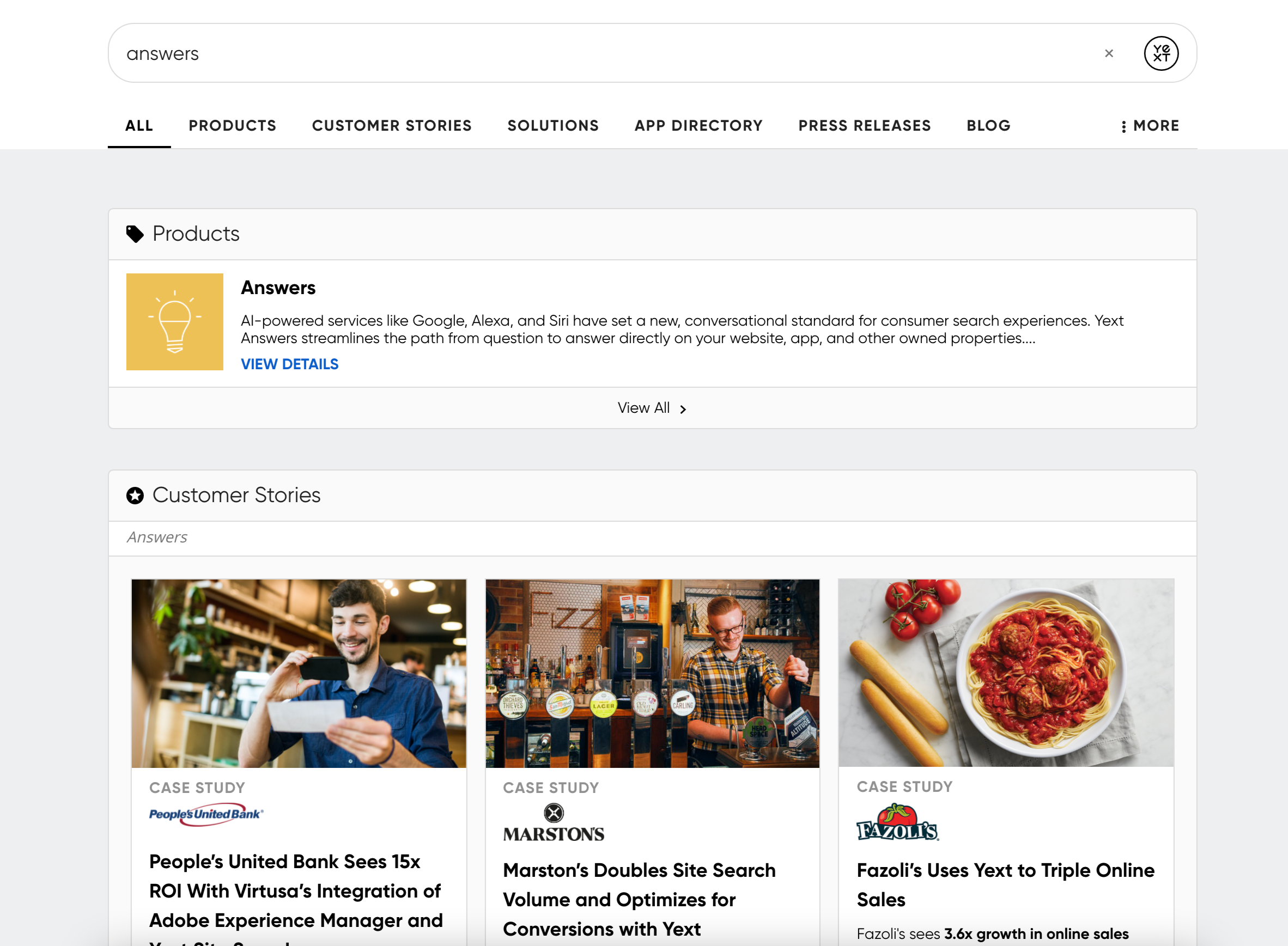Click the Marston's logo

pyautogui.click(x=554, y=823)
